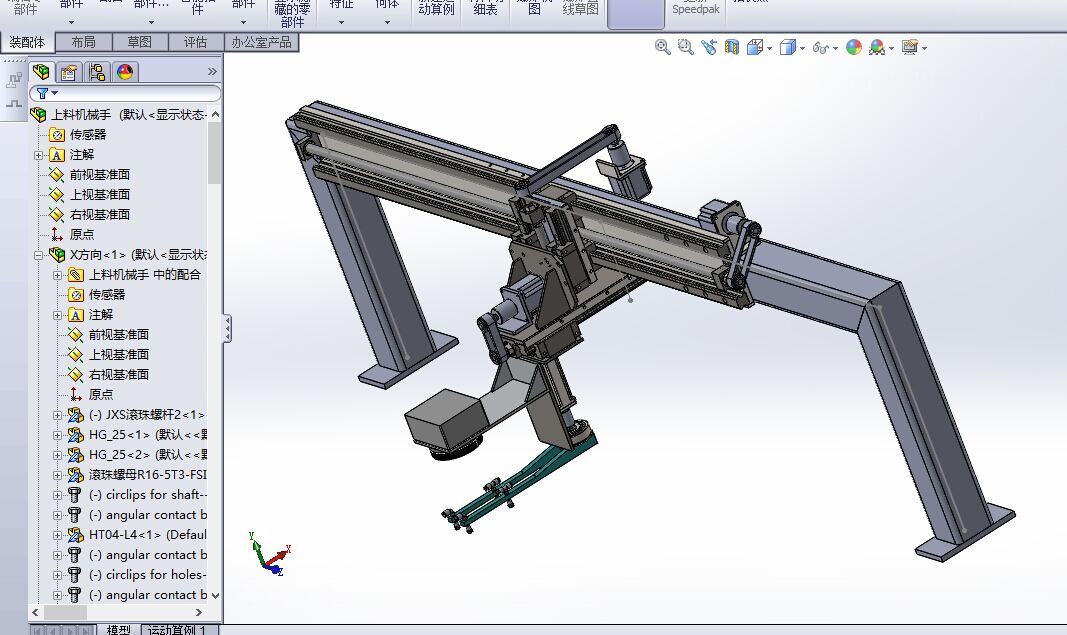The height and width of the screenshot is (635, 1067).
Task: Click the View Orientation cube icon
Action: point(755,47)
